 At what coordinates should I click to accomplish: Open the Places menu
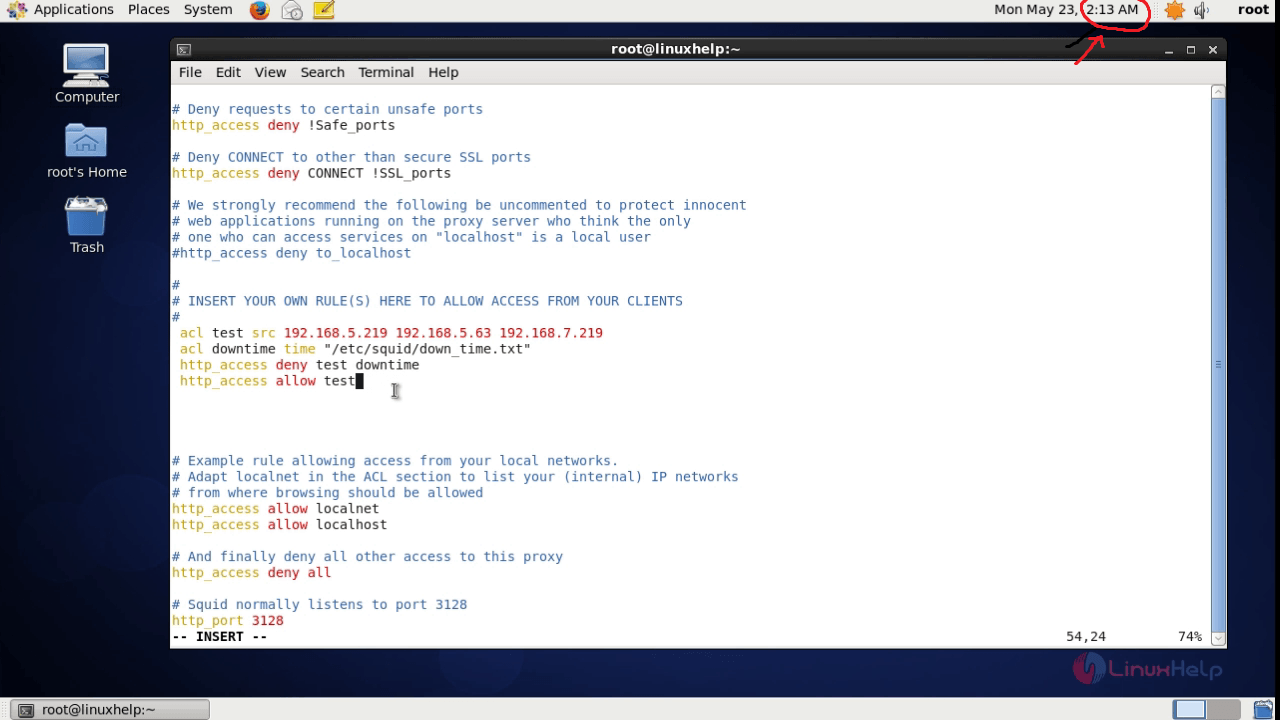[149, 10]
